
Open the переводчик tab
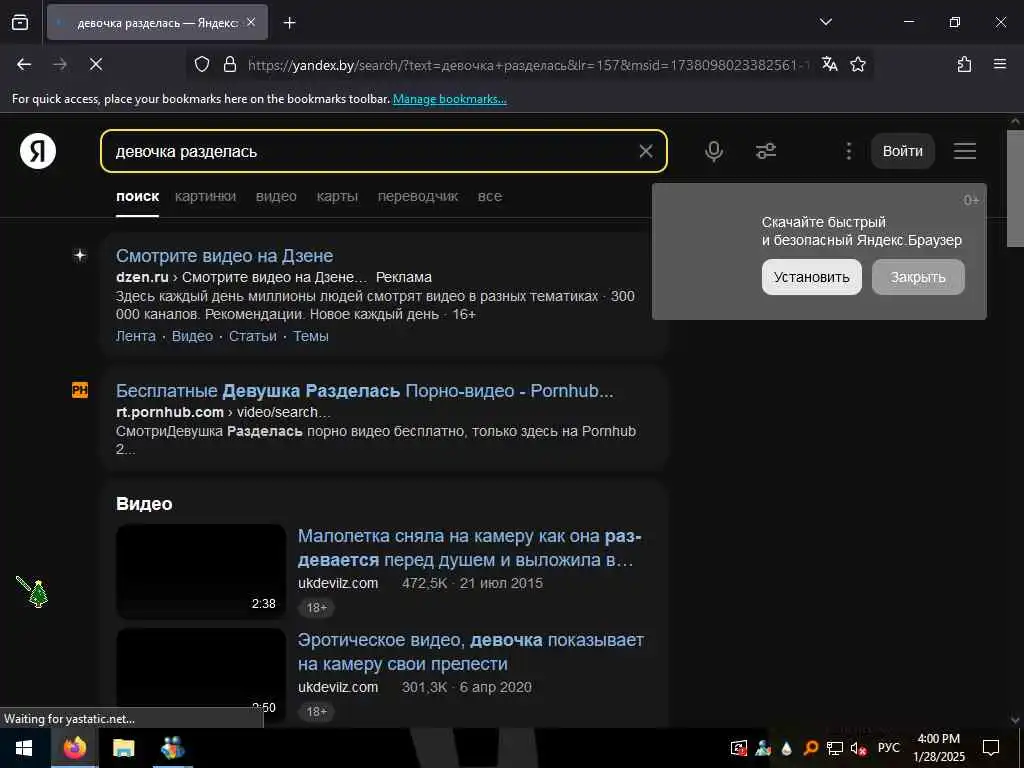click(x=418, y=197)
